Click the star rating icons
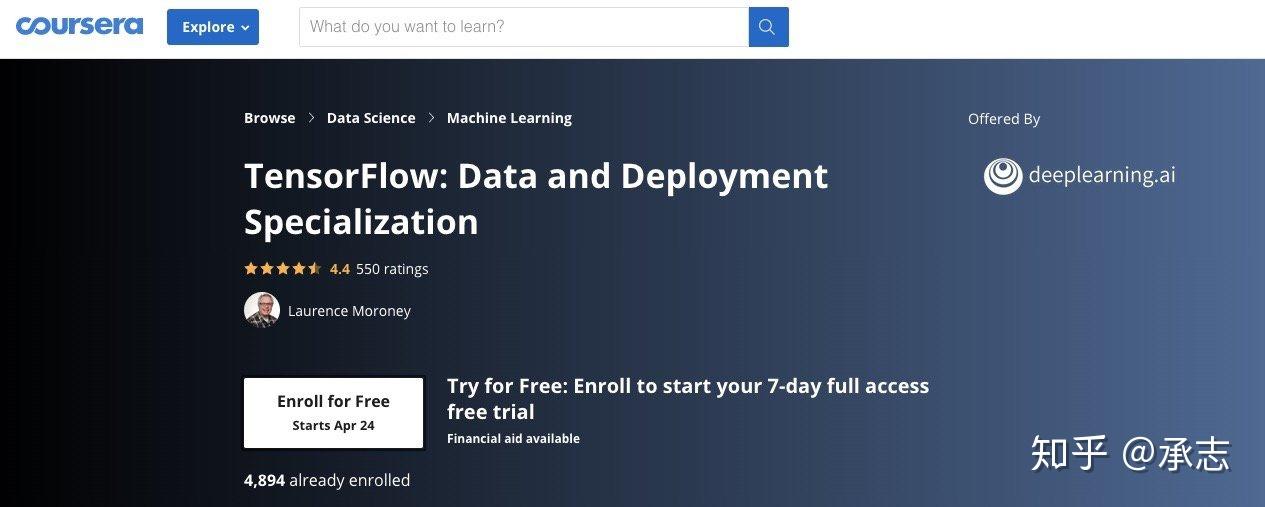The height and width of the screenshot is (507, 1265). coord(283,268)
